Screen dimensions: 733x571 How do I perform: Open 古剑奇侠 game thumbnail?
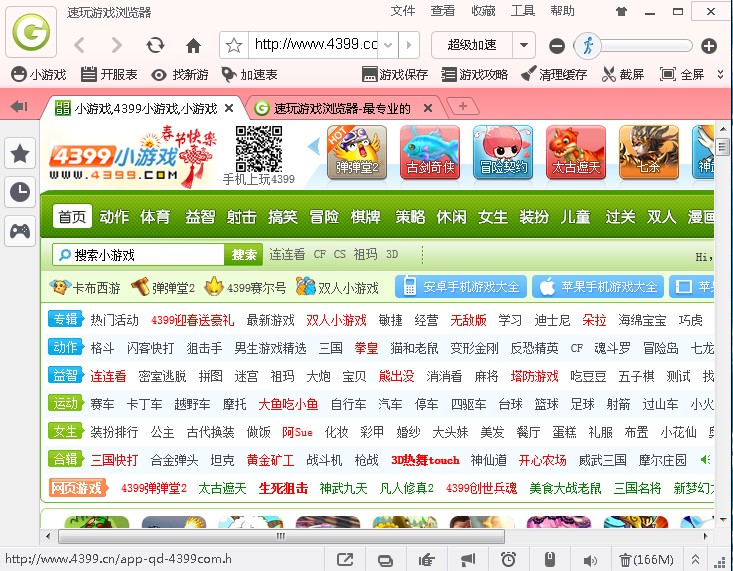pyautogui.click(x=430, y=152)
